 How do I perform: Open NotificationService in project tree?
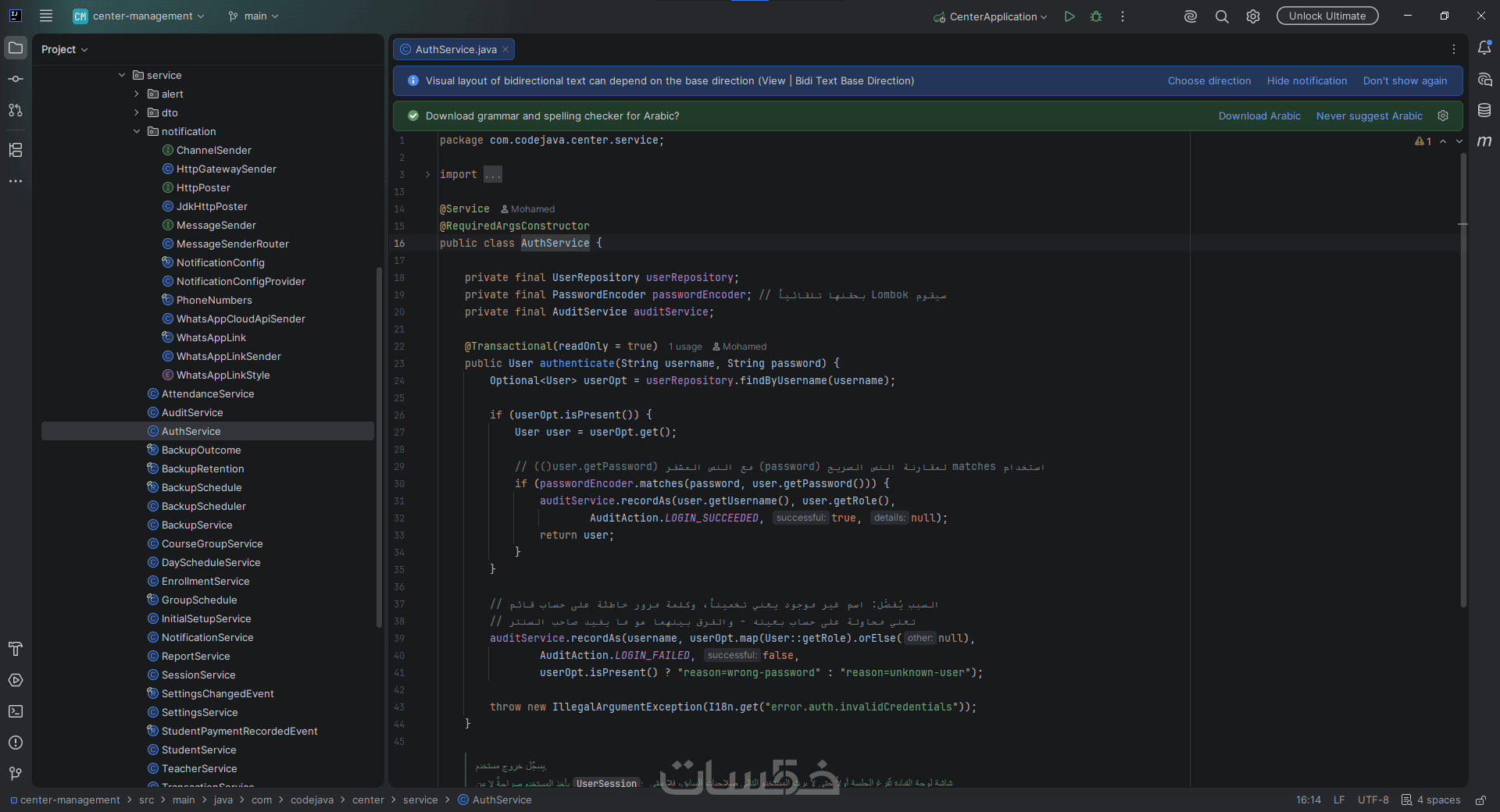tap(208, 637)
